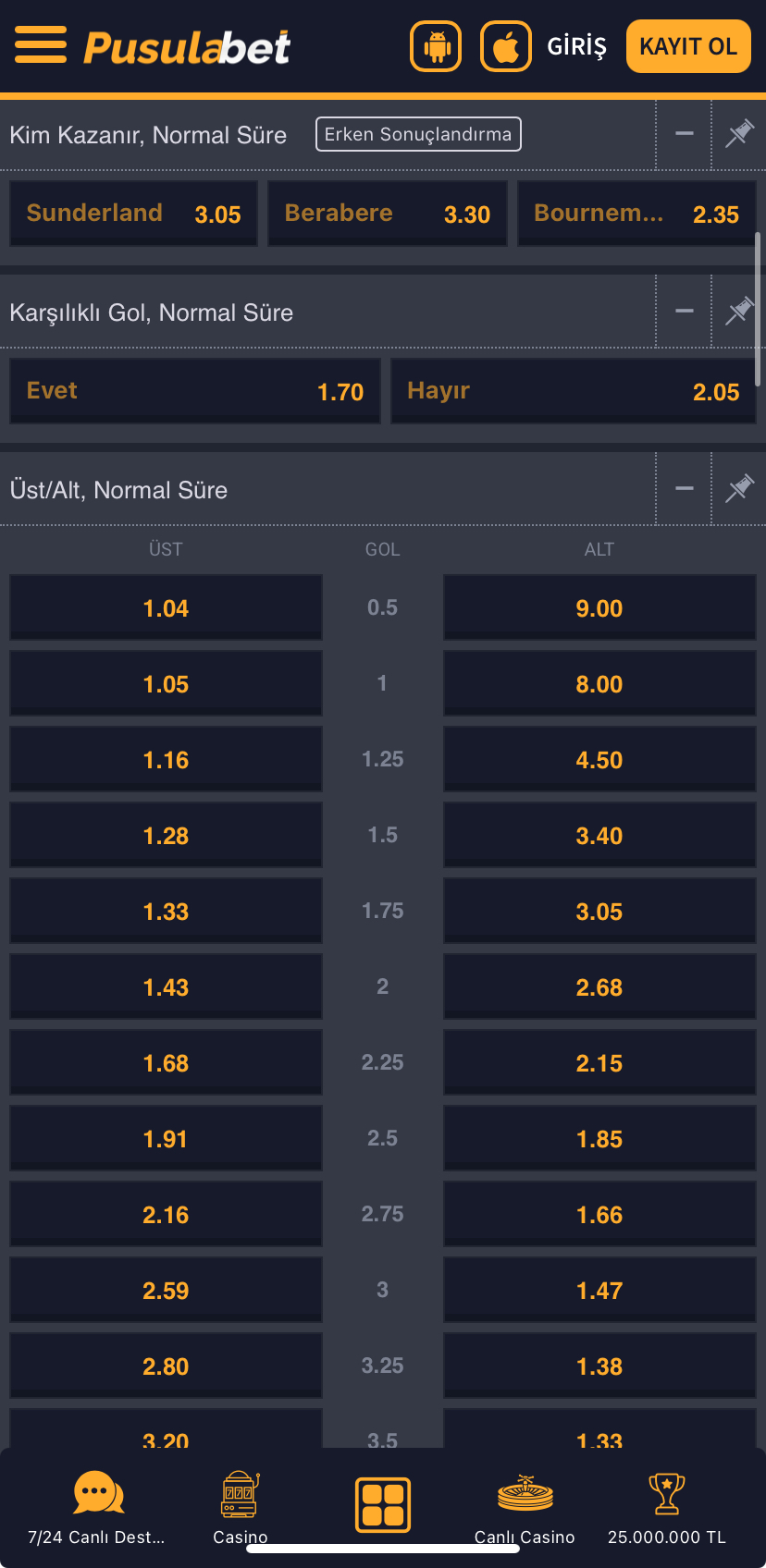Click the GİRİŞ login link

pos(576,46)
